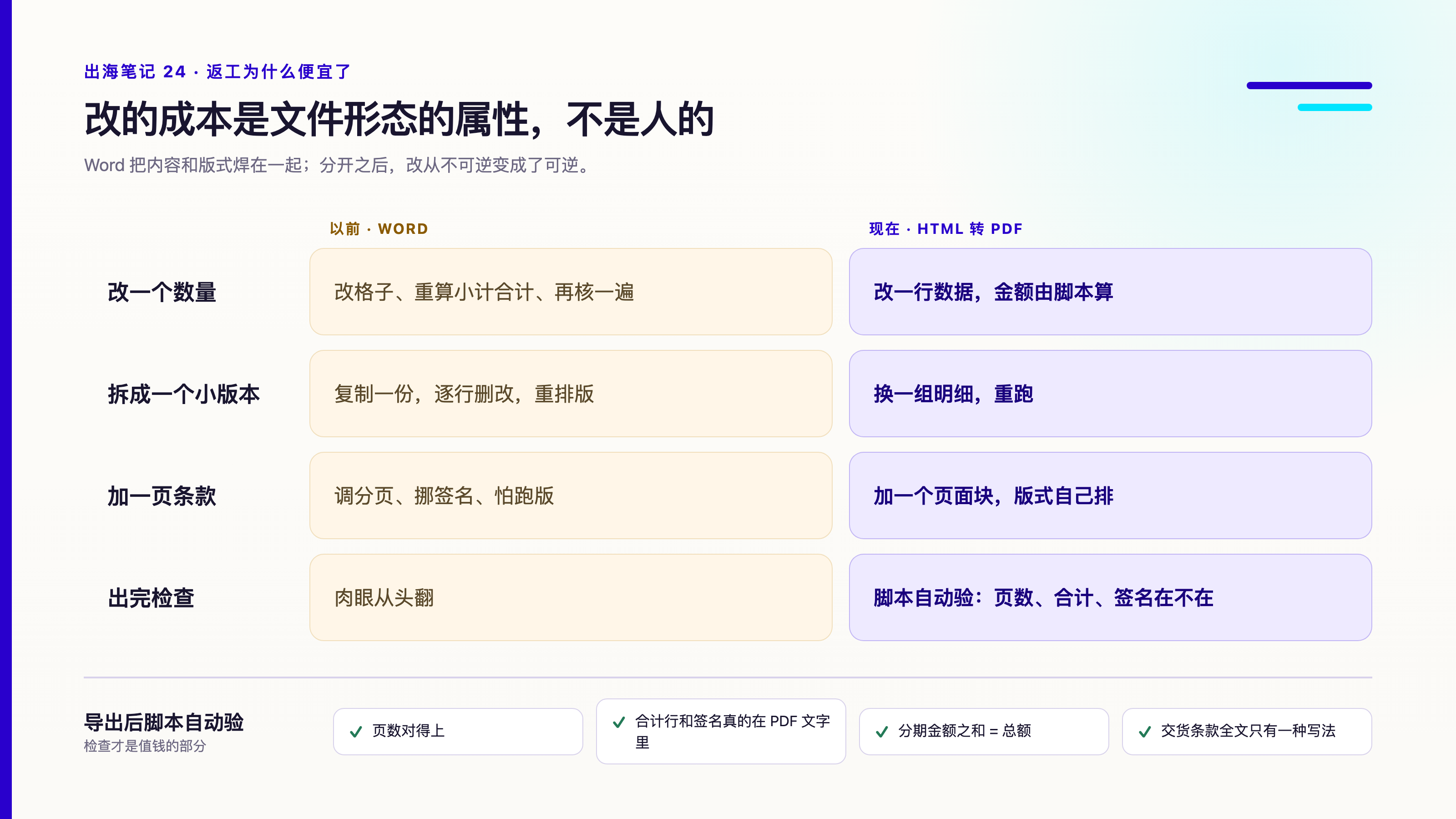Click the title 改的成本是文件形态的属性，不是人的
Screen dimensions: 1456x819
(399, 119)
